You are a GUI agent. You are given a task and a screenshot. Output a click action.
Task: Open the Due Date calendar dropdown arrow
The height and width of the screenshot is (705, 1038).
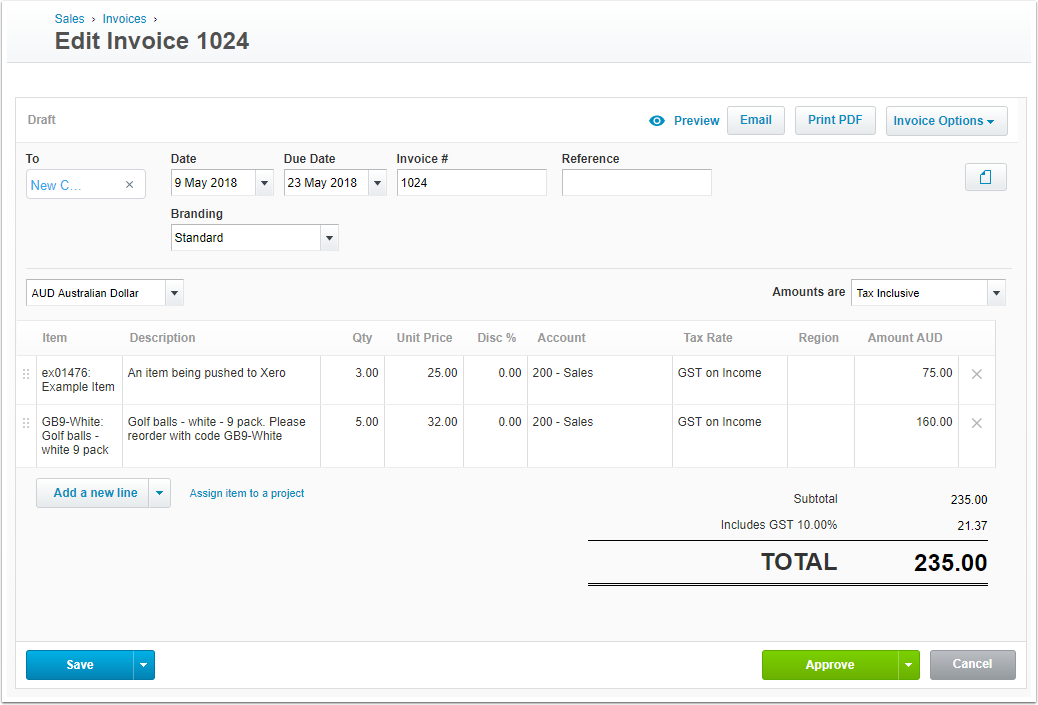pos(377,183)
